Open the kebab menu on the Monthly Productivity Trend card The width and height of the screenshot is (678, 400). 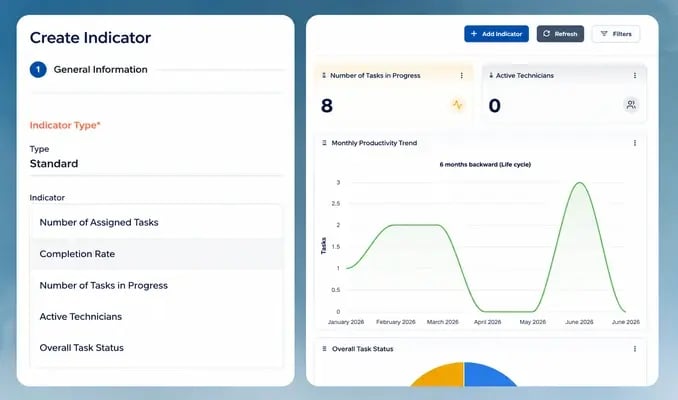(635, 143)
